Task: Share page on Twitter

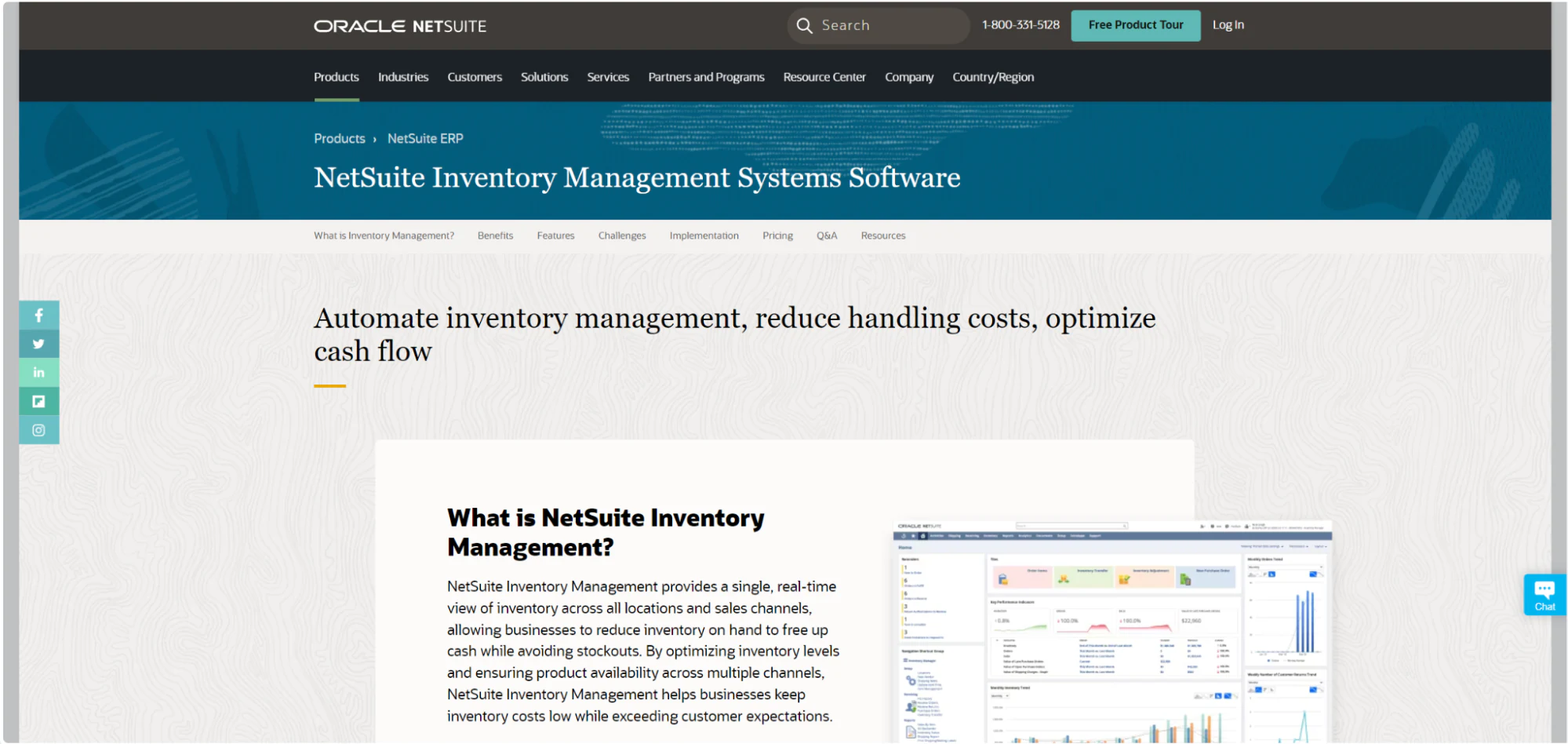Action: click(x=38, y=344)
